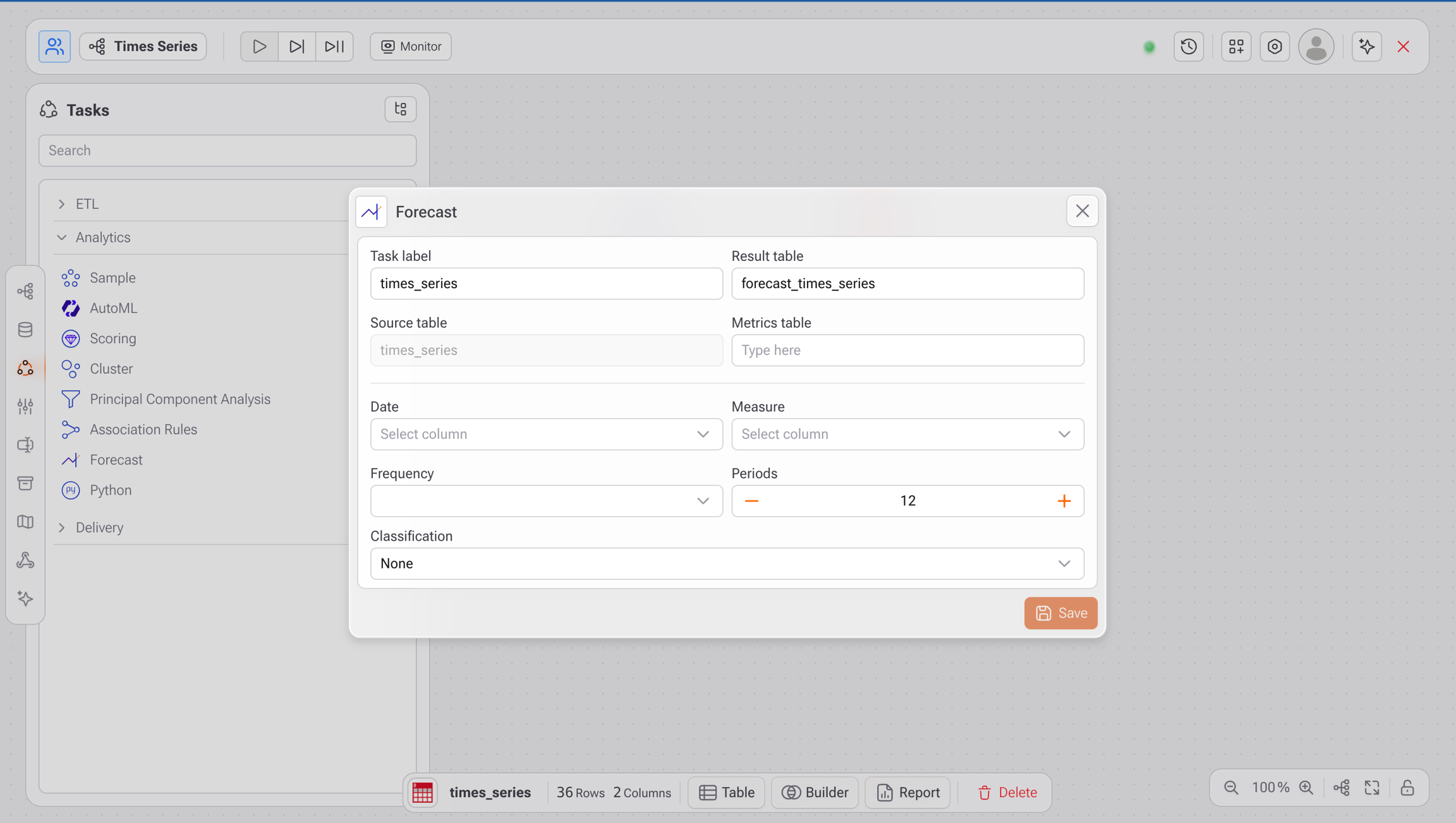Open the Date column dropdown
The height and width of the screenshot is (823, 1456).
tap(546, 434)
